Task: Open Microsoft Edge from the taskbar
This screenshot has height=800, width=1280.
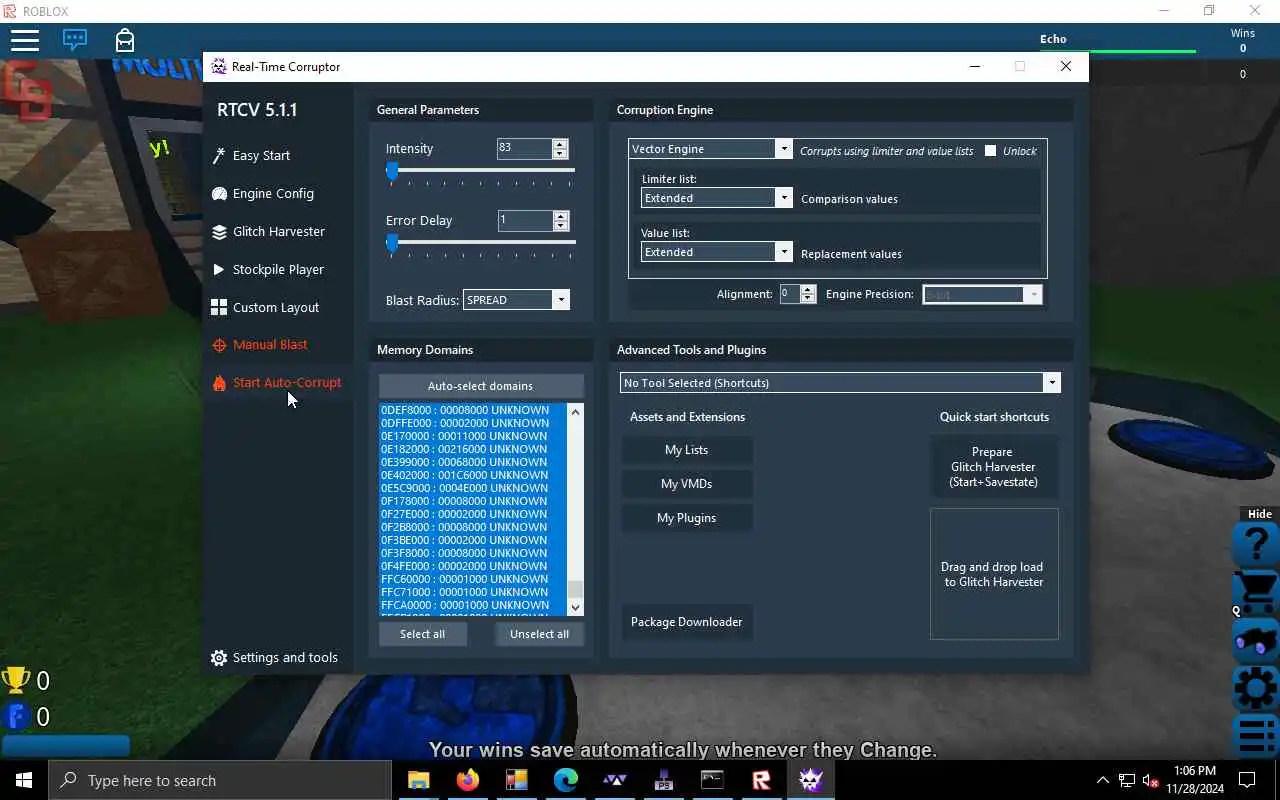Action: pos(565,780)
